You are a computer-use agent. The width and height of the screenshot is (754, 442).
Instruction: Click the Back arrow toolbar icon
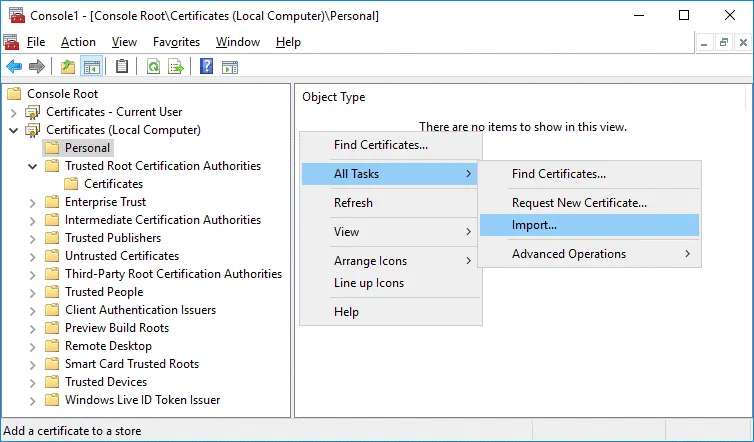click(x=14, y=67)
